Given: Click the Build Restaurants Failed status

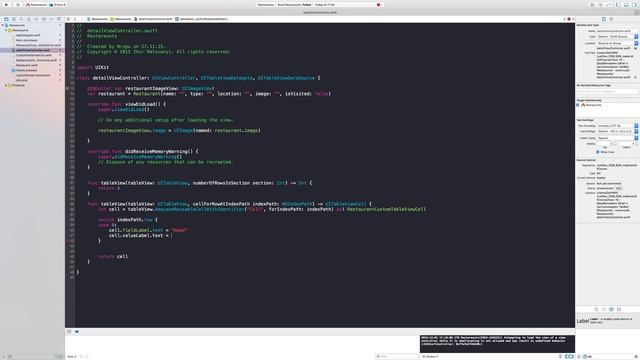Looking at the screenshot, I should tap(294, 4).
